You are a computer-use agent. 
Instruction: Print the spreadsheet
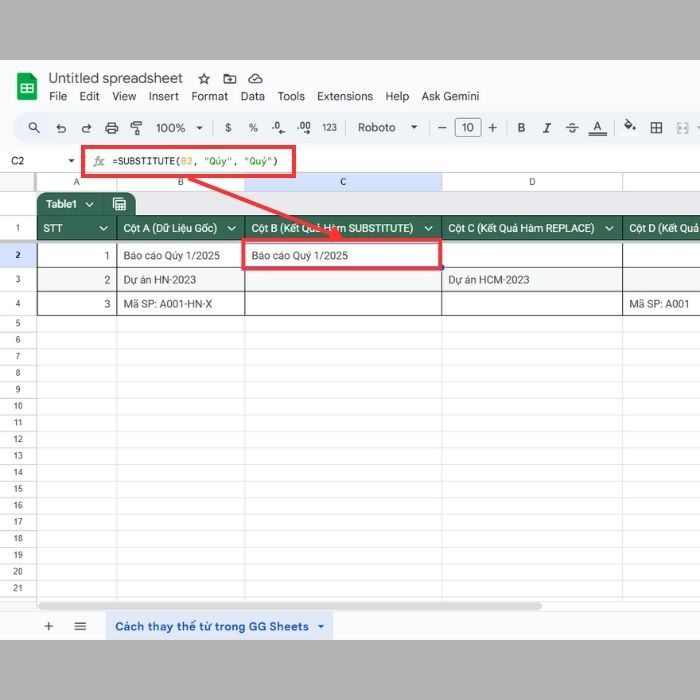click(112, 128)
